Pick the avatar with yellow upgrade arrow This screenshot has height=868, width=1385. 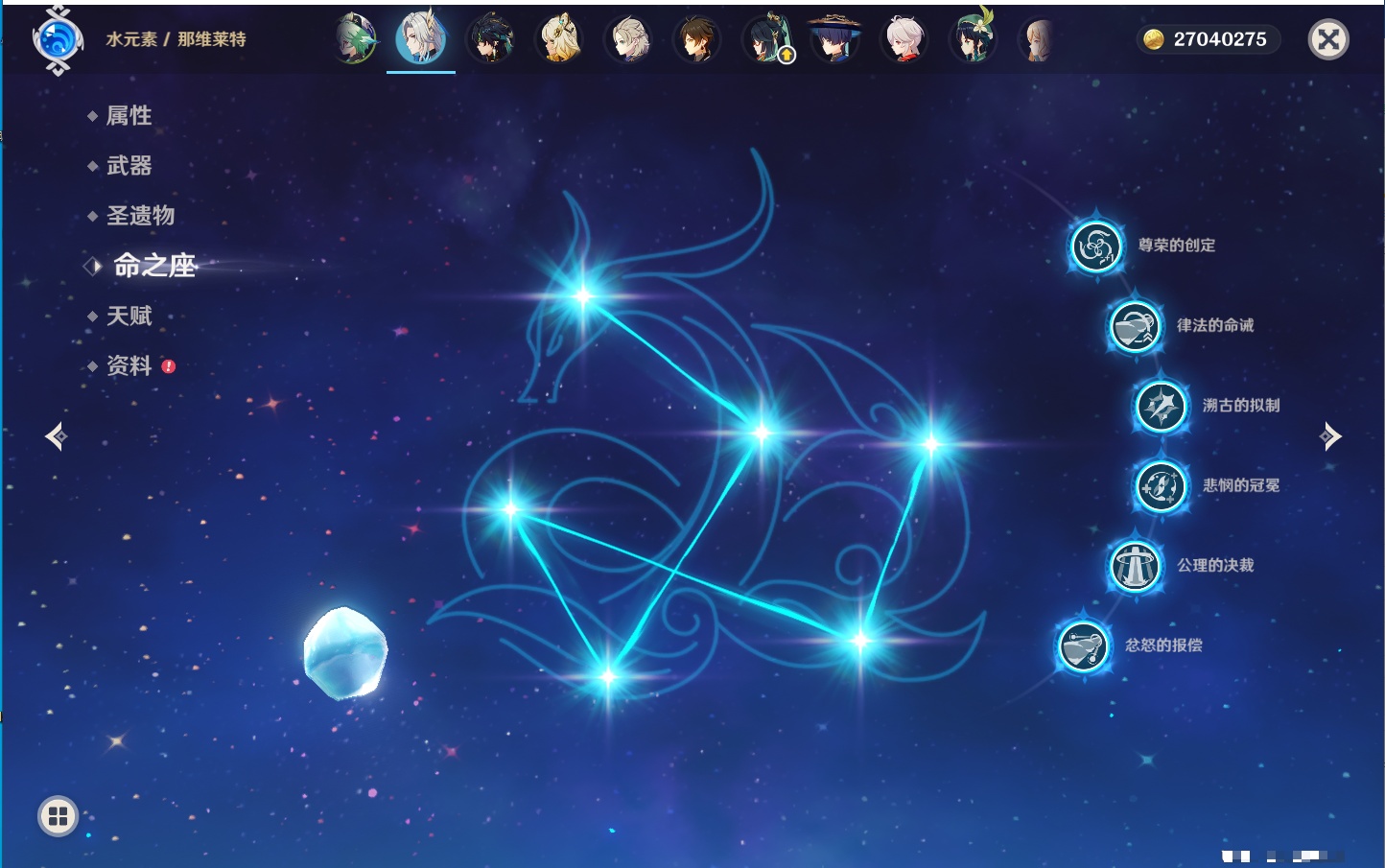[x=767, y=40]
